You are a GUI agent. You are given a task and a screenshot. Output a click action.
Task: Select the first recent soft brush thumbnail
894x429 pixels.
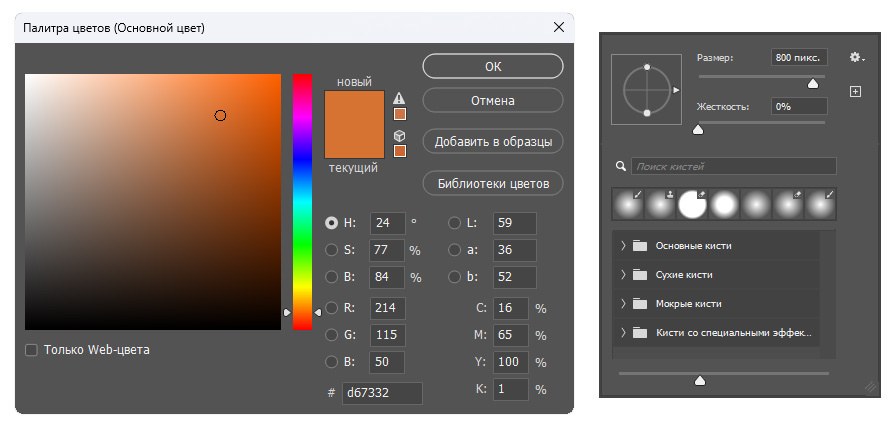tap(628, 204)
